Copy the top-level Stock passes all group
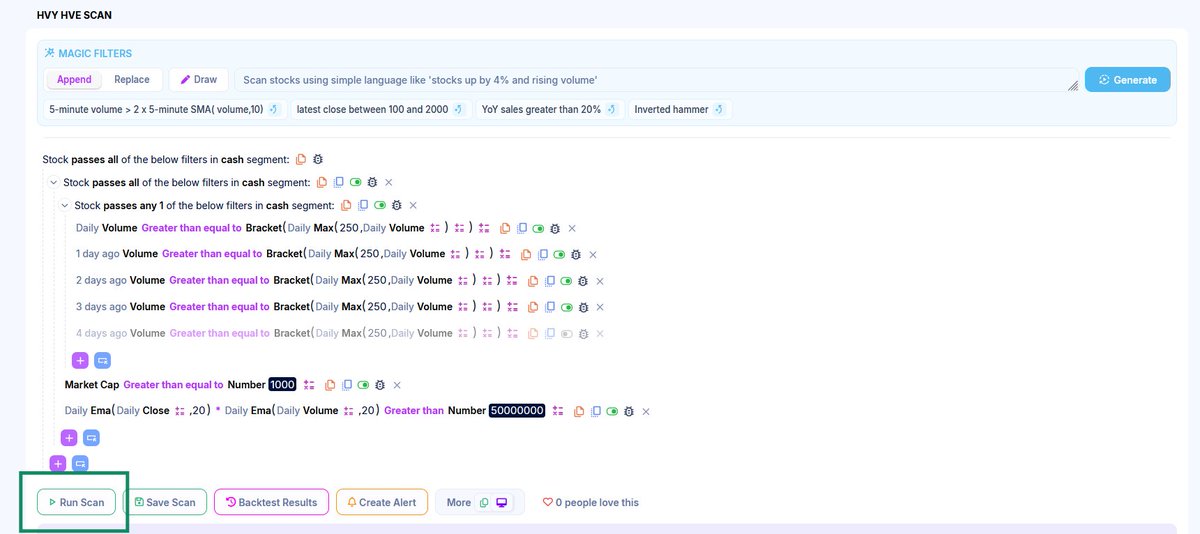 tap(301, 159)
